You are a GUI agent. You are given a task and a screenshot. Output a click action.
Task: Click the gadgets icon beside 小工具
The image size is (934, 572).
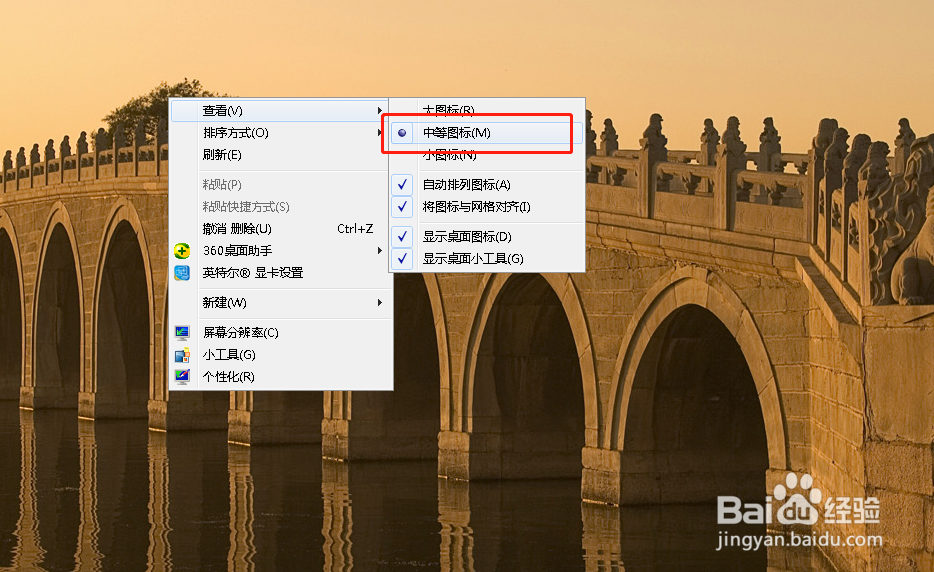(182, 355)
